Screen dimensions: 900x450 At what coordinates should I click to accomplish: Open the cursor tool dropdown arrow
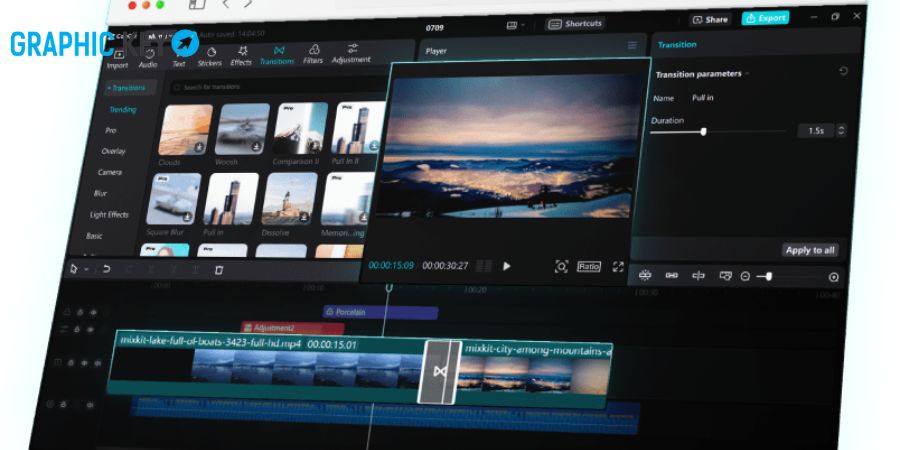pyautogui.click(x=86, y=269)
